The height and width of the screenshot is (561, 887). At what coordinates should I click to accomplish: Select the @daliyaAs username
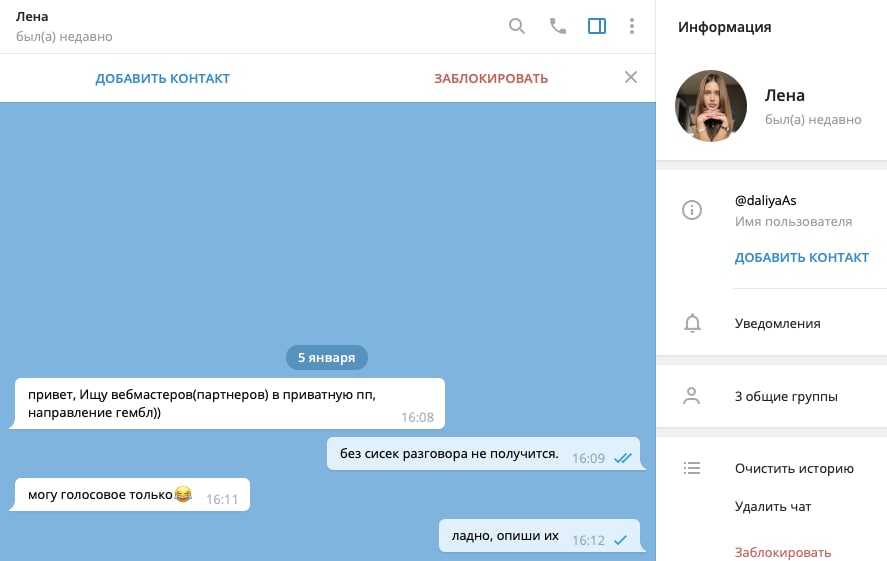765,201
